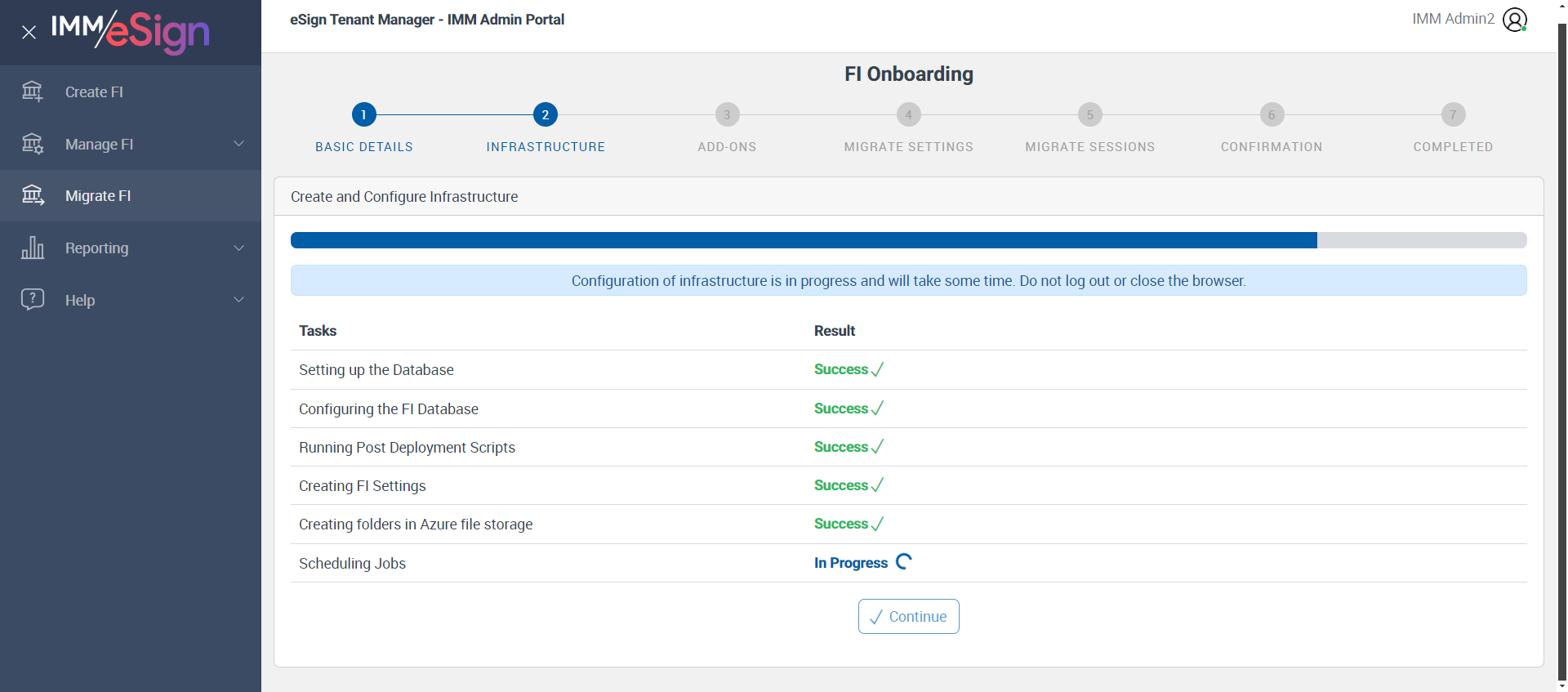
Task: Click the Tasks column header
Action: point(318,331)
